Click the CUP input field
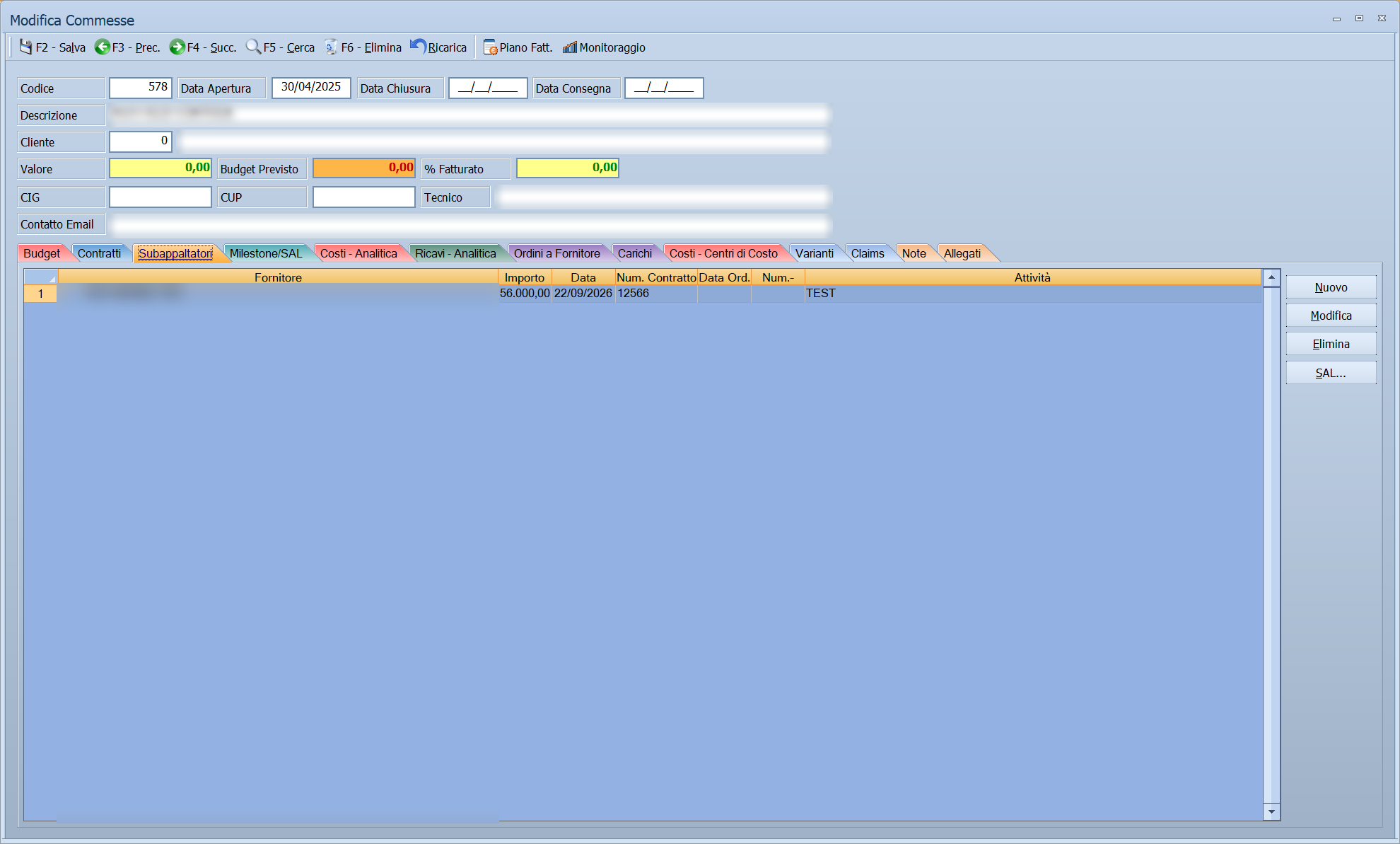This screenshot has width=1400, height=844. (364, 197)
